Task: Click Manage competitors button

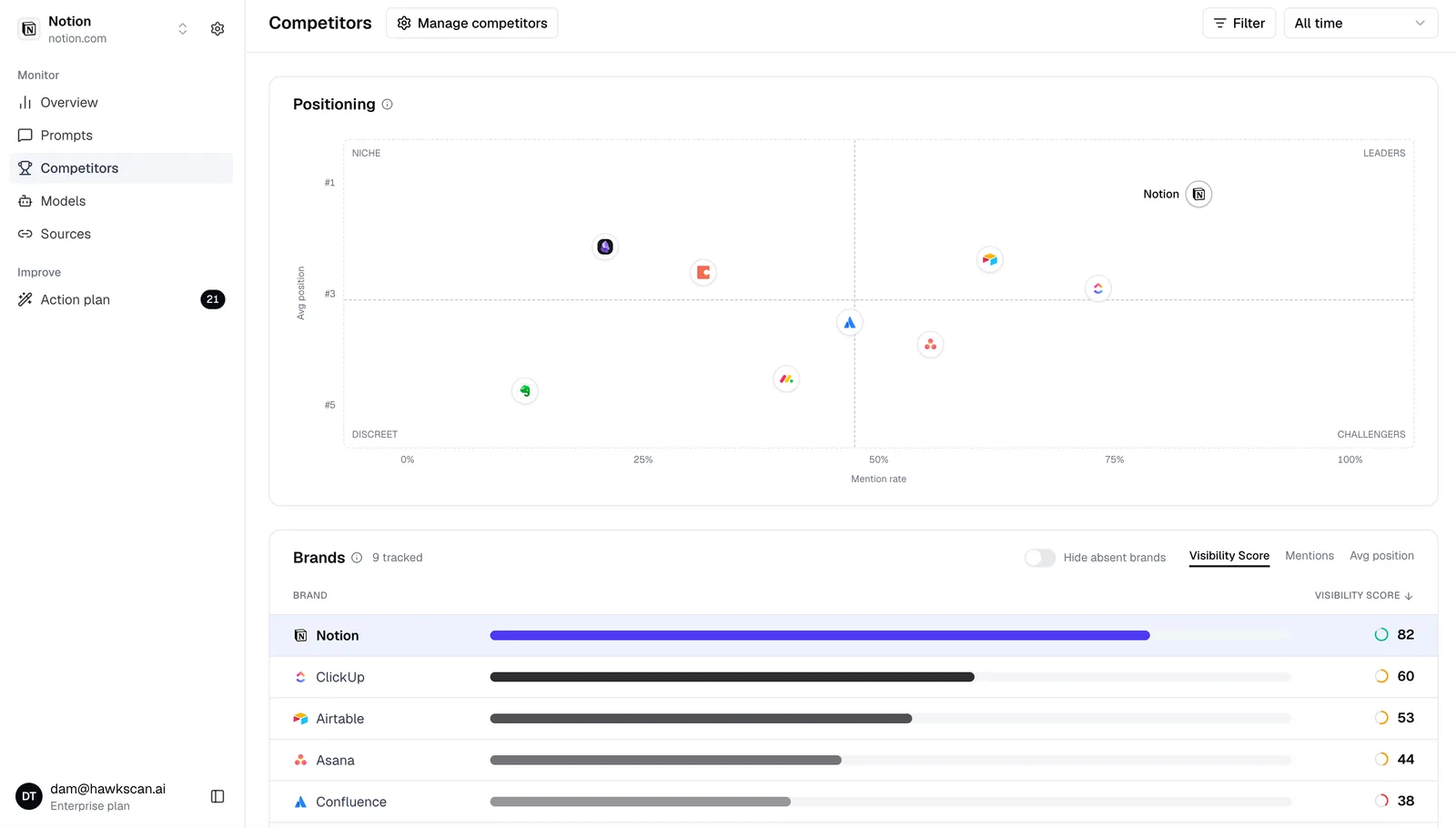Action: tap(472, 23)
